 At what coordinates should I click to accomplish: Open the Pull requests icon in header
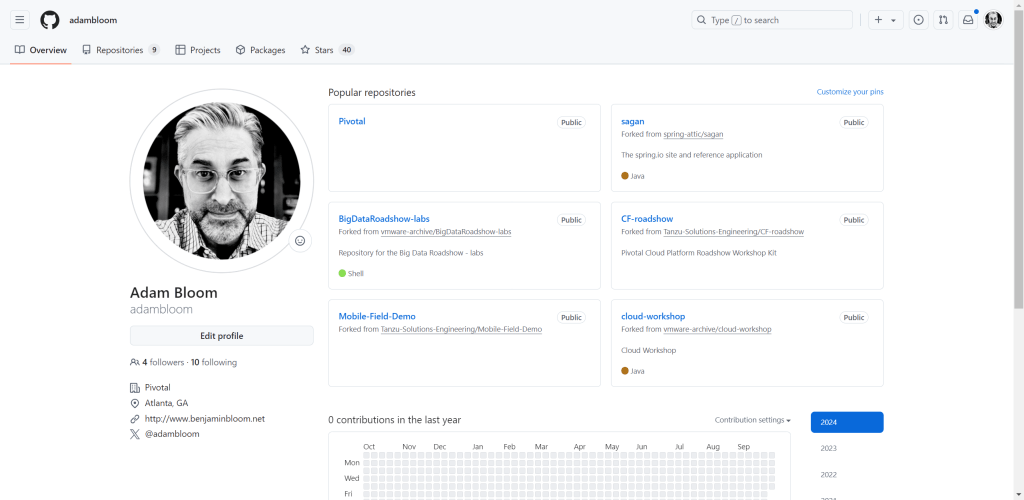pos(943,20)
